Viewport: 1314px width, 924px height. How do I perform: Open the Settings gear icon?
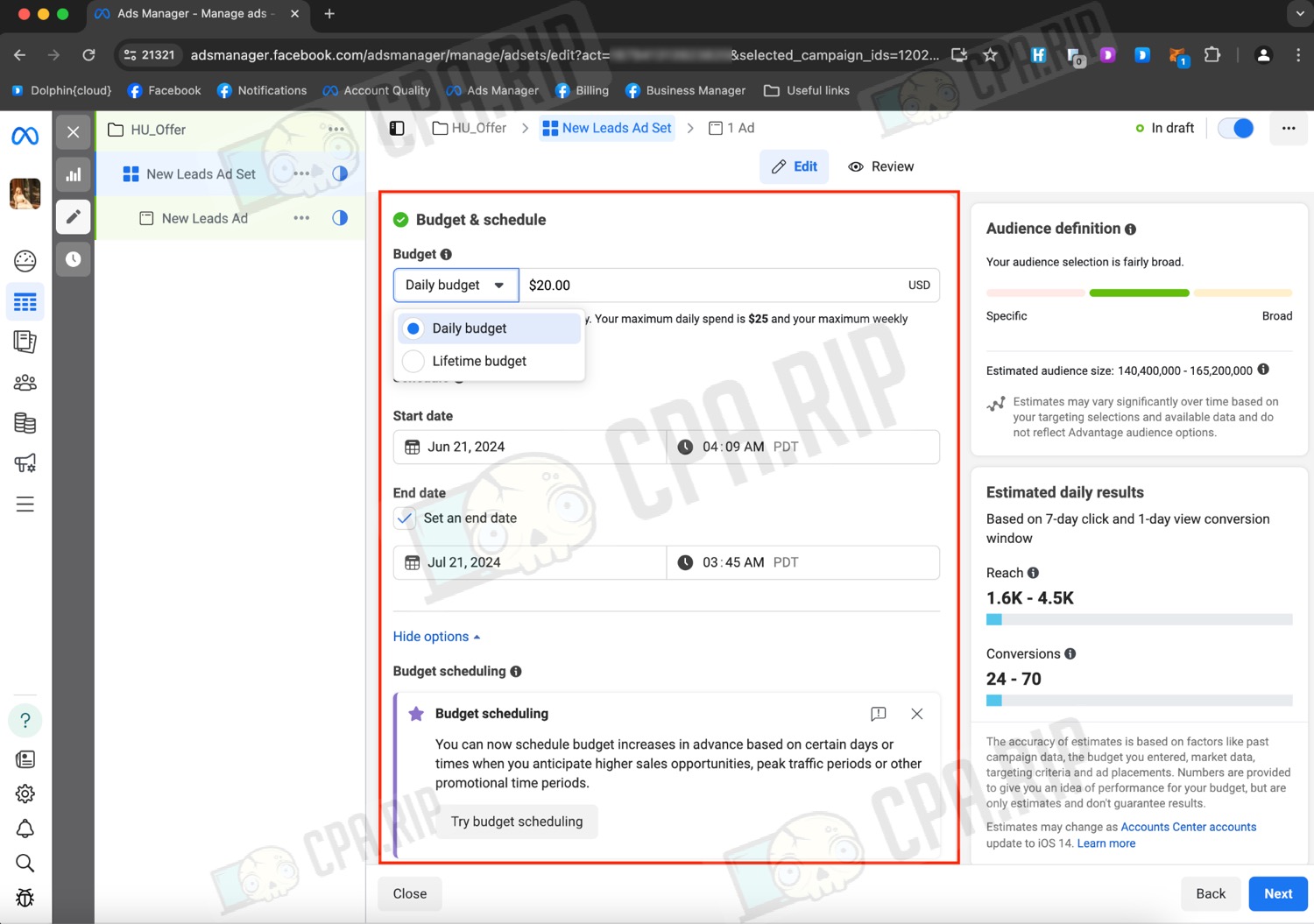click(25, 794)
